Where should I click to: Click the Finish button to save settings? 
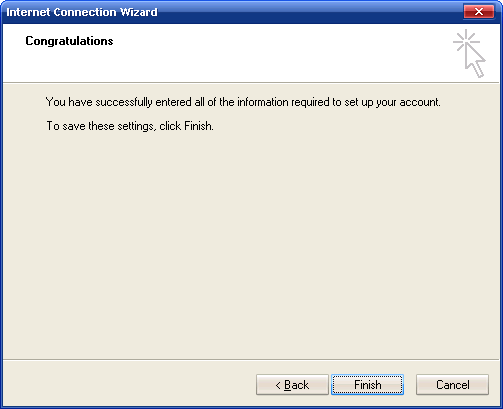coord(367,385)
